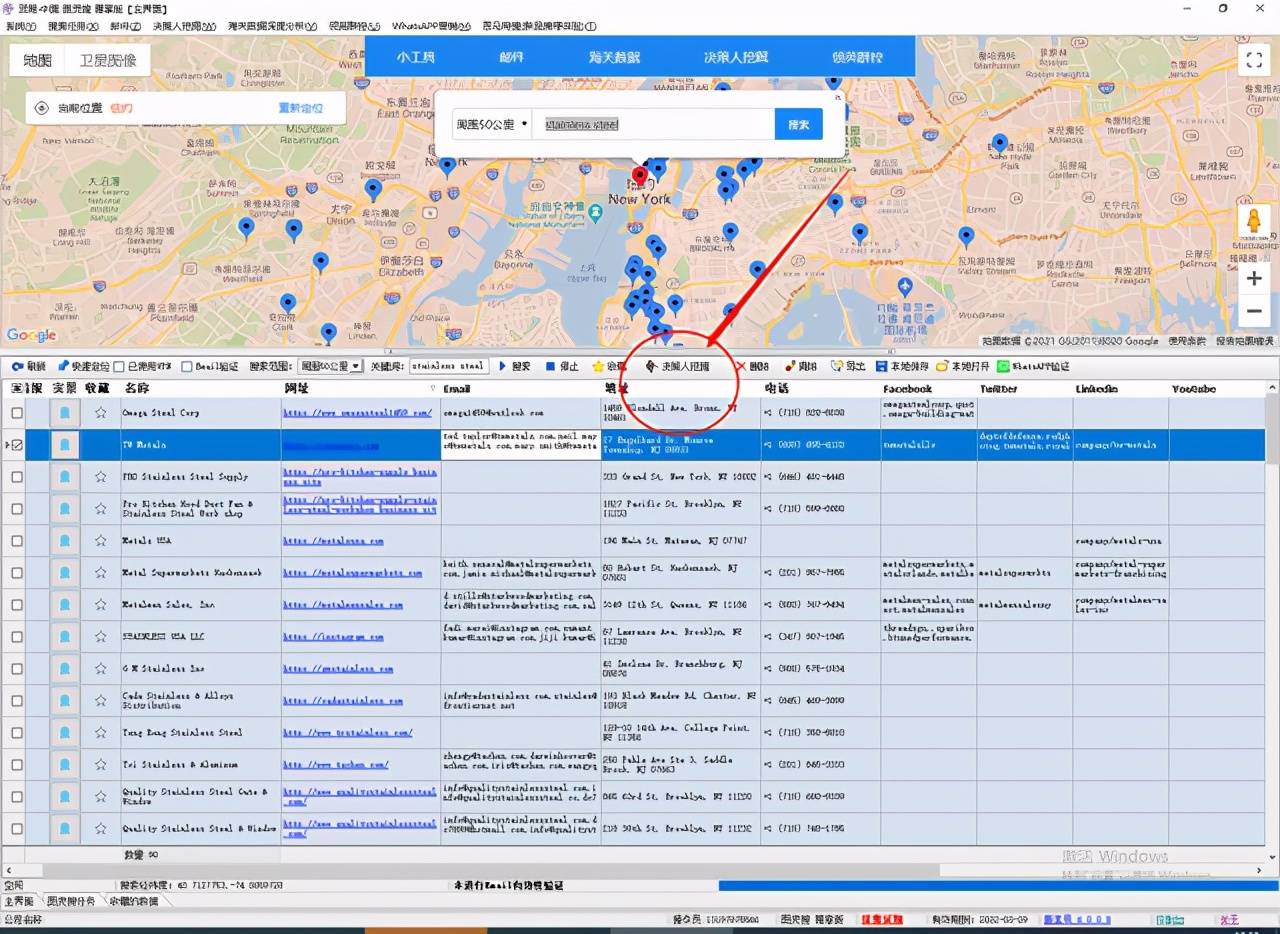Image resolution: width=1280 pixels, height=934 pixels.
Task: Click the 本地打开 folder open icon
Action: point(942,367)
